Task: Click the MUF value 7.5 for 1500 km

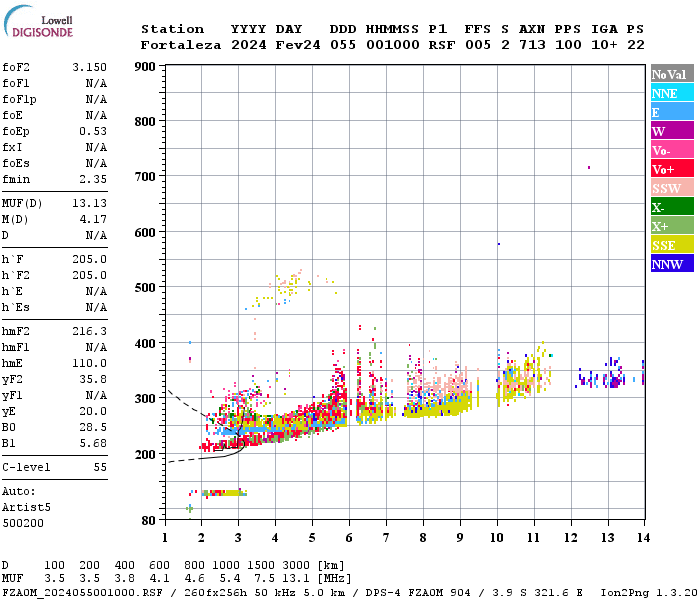Action: [x=264, y=579]
